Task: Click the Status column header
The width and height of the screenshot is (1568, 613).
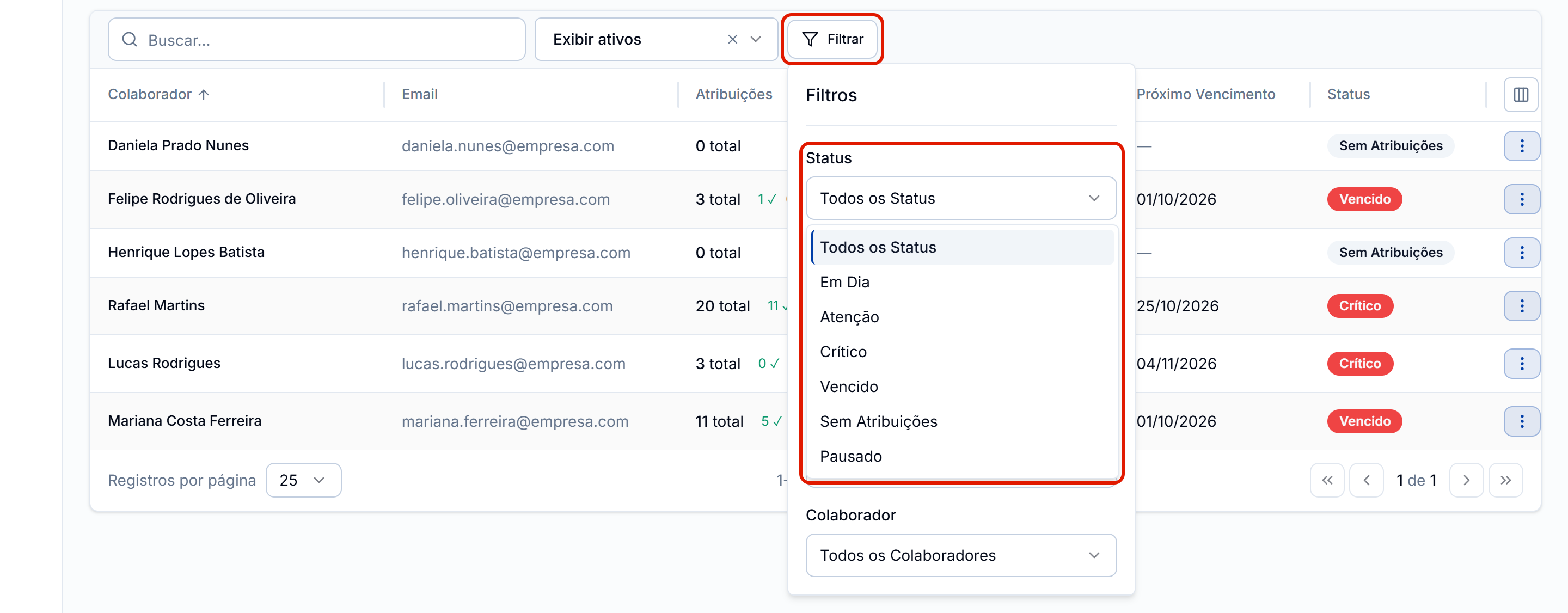Action: [x=1348, y=94]
